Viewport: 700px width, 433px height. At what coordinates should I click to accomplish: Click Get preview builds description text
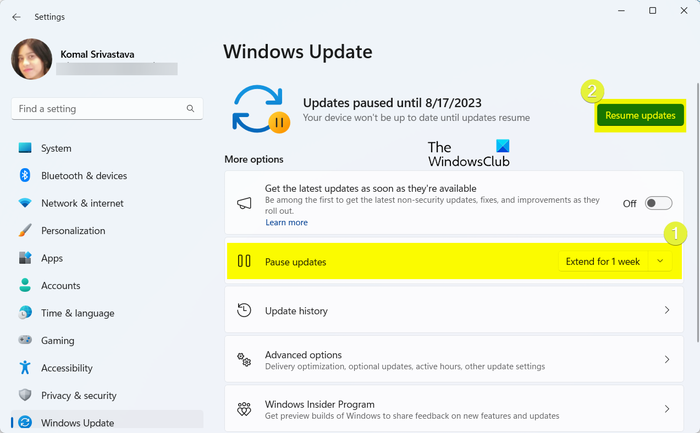[x=412, y=416]
